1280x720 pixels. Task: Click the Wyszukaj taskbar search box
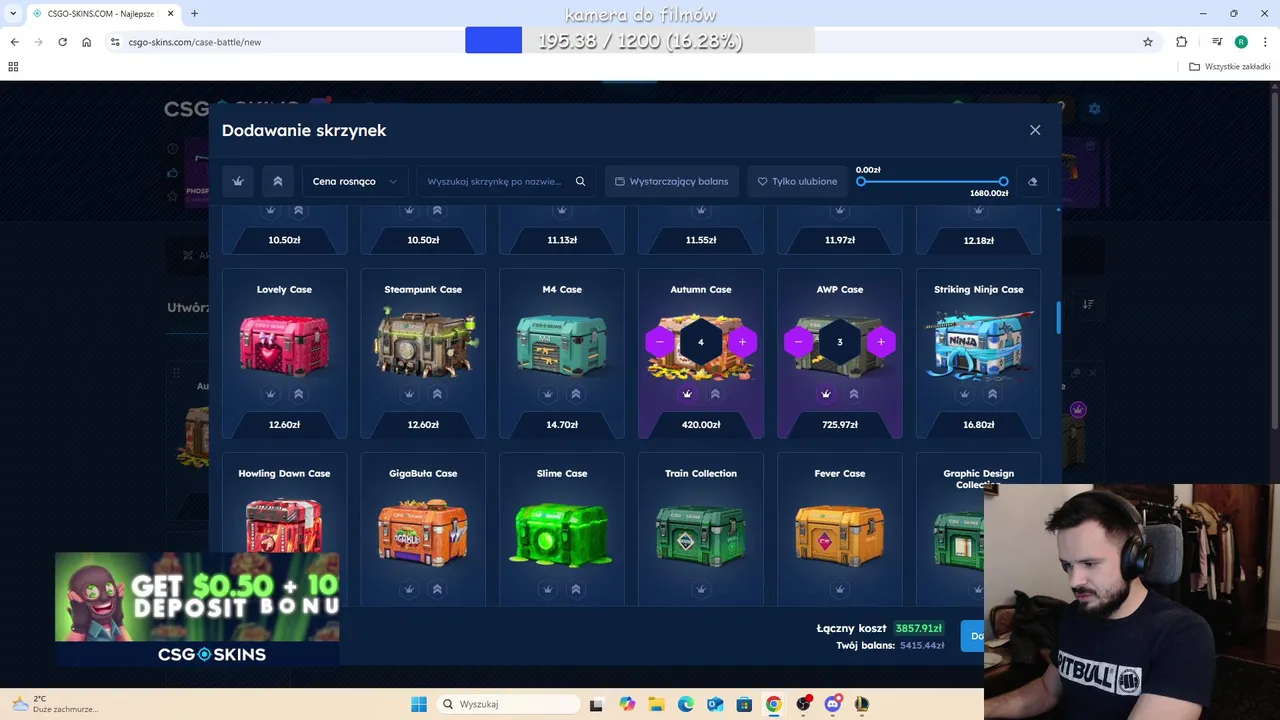click(507, 704)
